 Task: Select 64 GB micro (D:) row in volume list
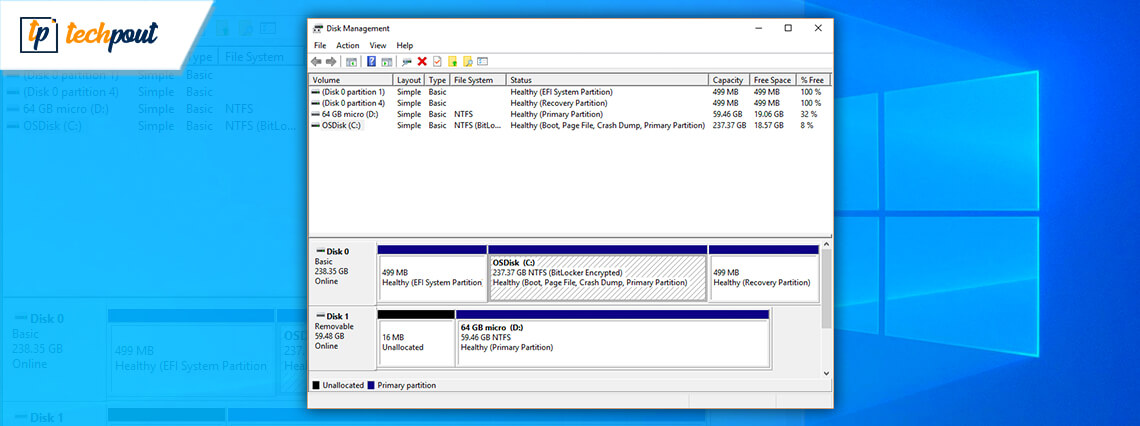pyautogui.click(x=349, y=115)
